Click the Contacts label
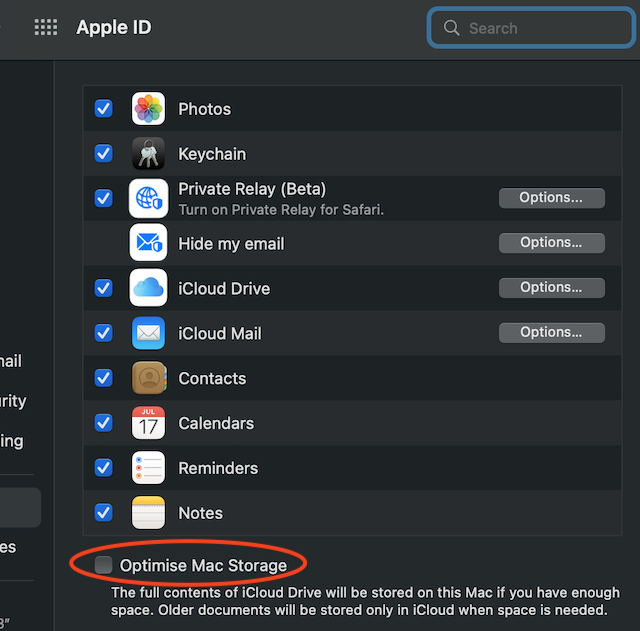Image resolution: width=640 pixels, height=631 pixels. click(212, 379)
